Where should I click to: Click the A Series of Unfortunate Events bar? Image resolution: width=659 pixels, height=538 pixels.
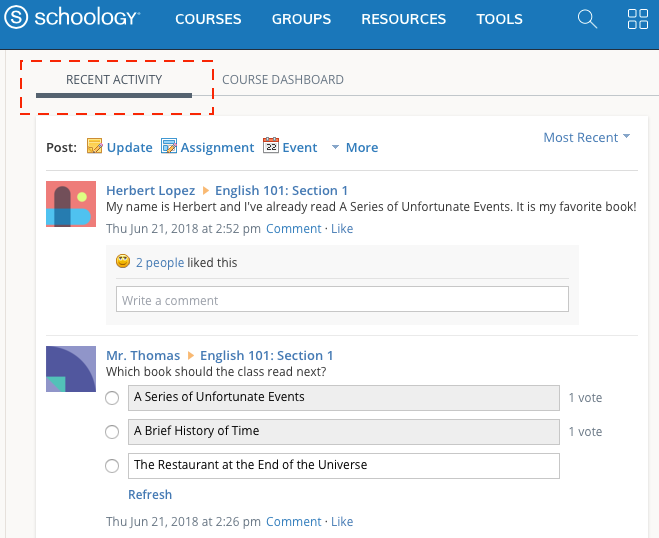click(x=344, y=398)
